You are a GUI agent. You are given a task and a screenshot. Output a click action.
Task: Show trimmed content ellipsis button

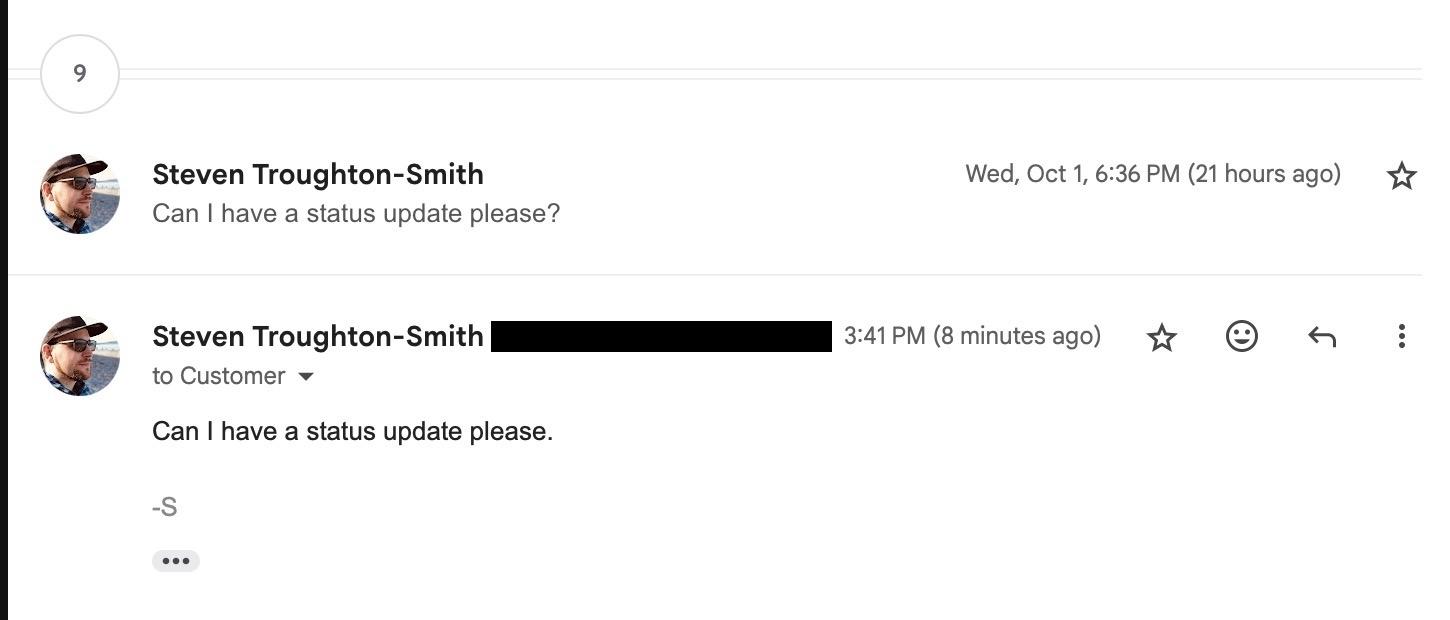click(176, 561)
